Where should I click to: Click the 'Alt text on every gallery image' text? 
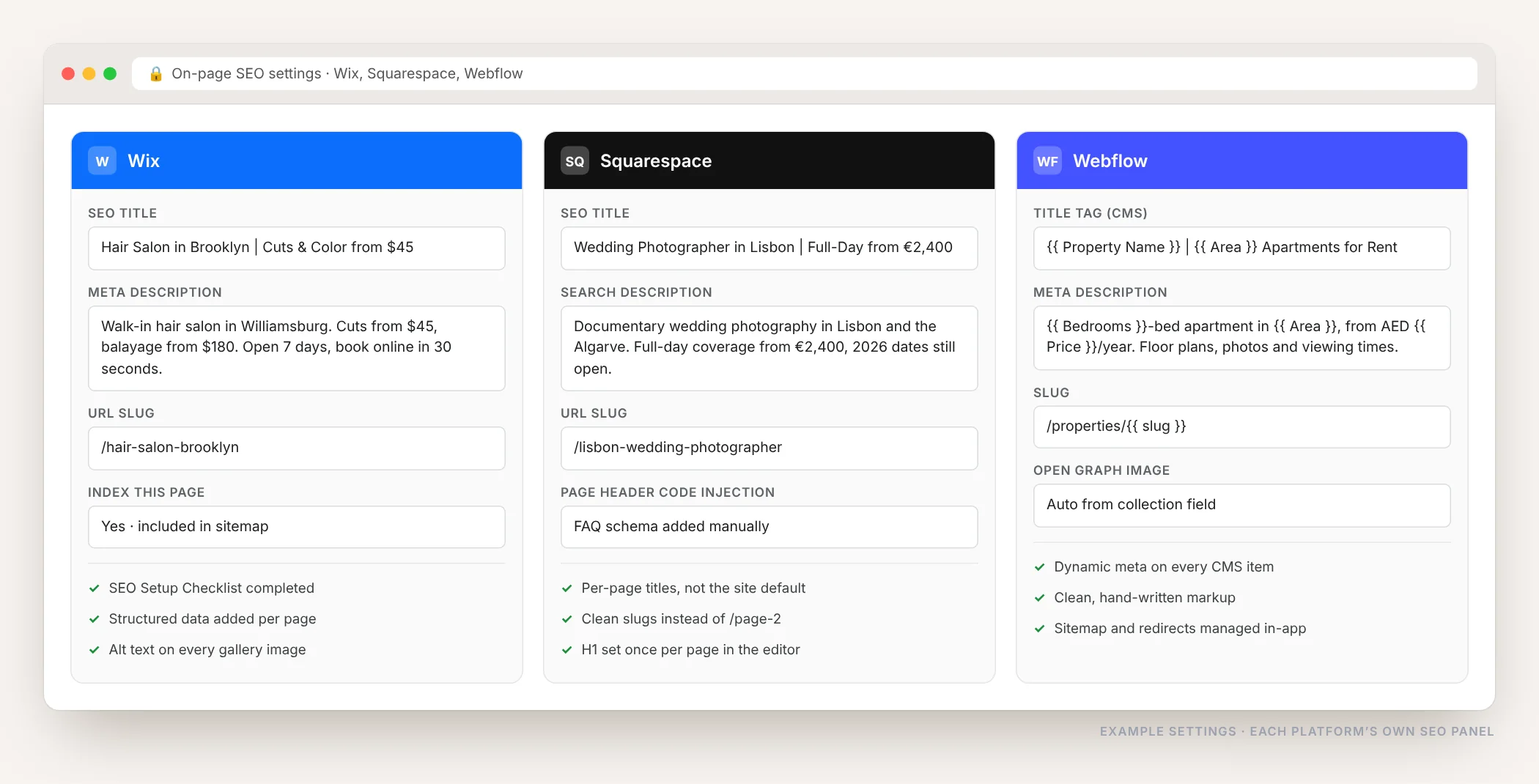click(x=207, y=650)
